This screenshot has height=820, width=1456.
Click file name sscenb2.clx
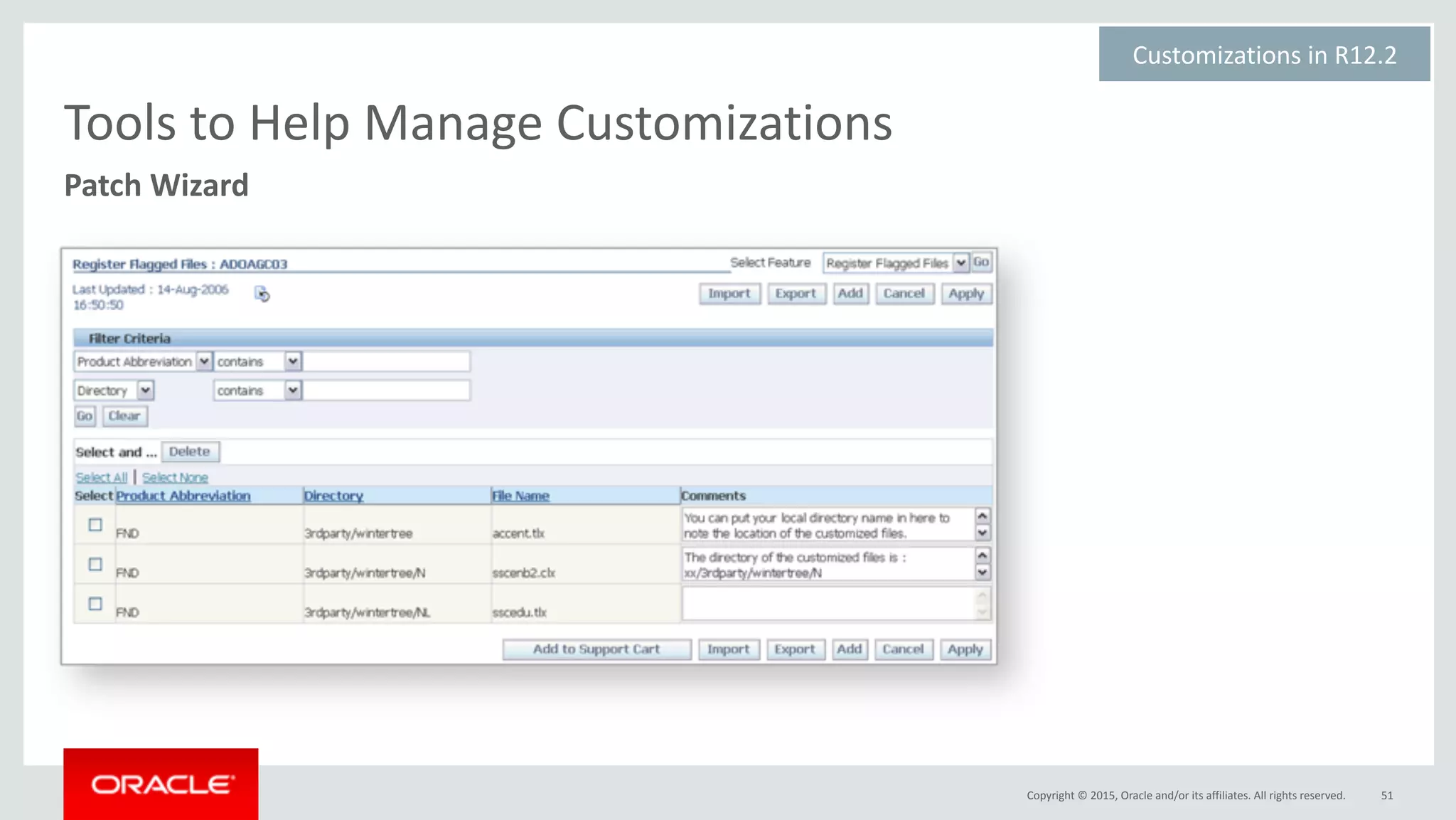(523, 573)
